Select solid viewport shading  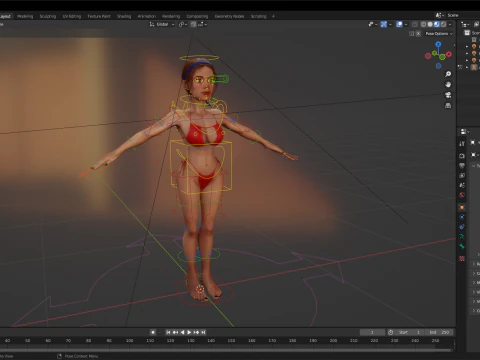[x=430, y=24]
